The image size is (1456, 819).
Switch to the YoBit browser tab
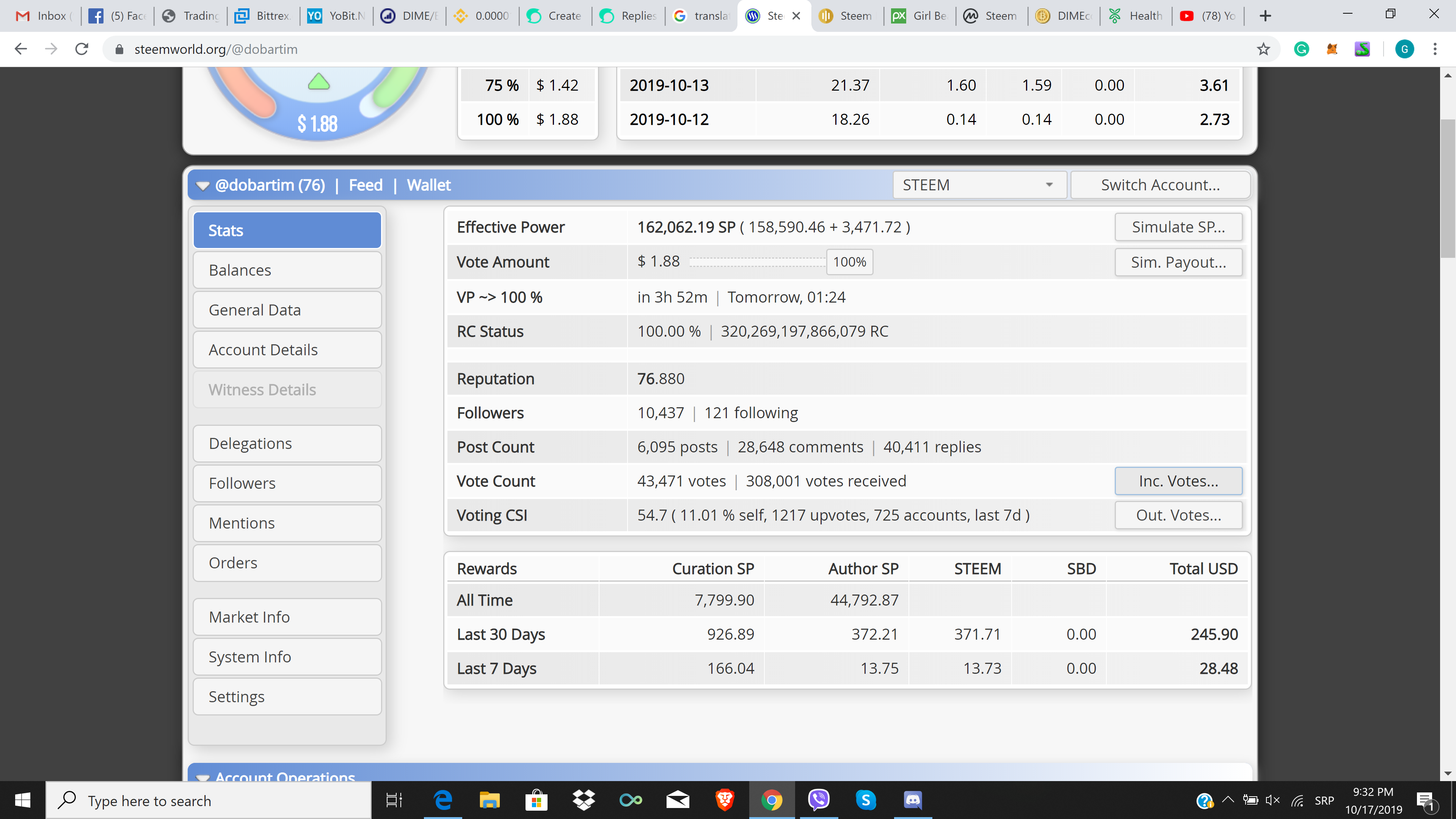click(337, 16)
